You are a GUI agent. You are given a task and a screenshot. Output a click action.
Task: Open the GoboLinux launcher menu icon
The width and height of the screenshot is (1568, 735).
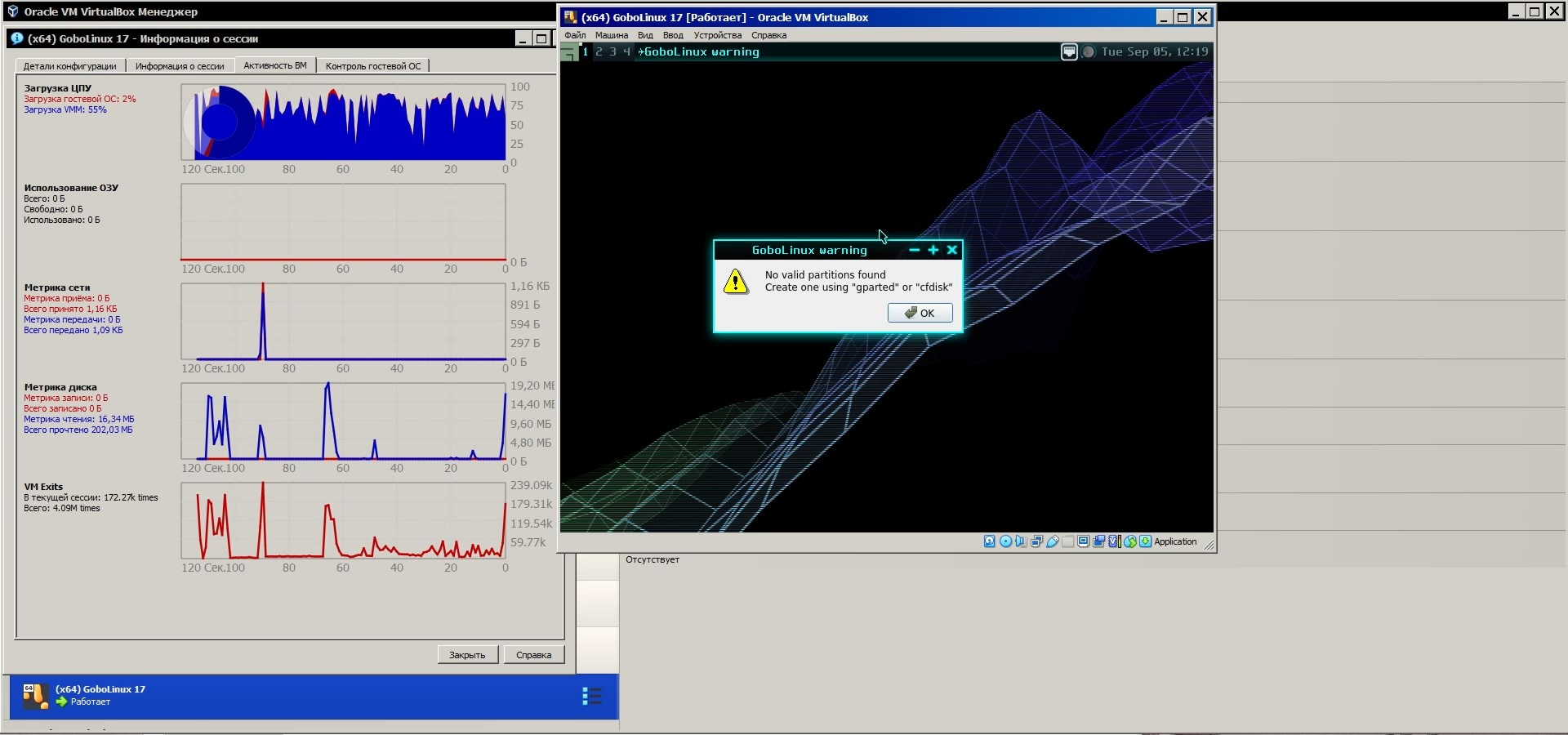(568, 52)
